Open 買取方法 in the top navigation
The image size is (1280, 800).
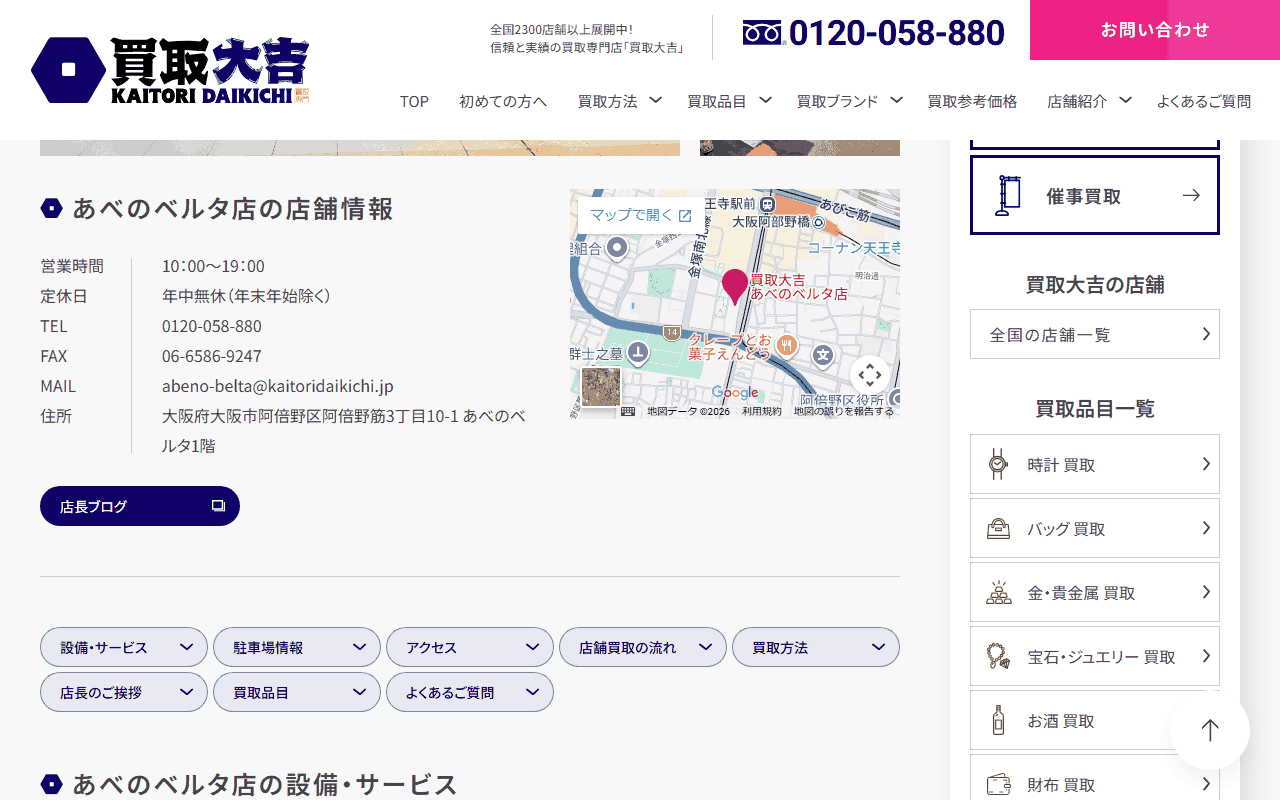click(x=619, y=101)
